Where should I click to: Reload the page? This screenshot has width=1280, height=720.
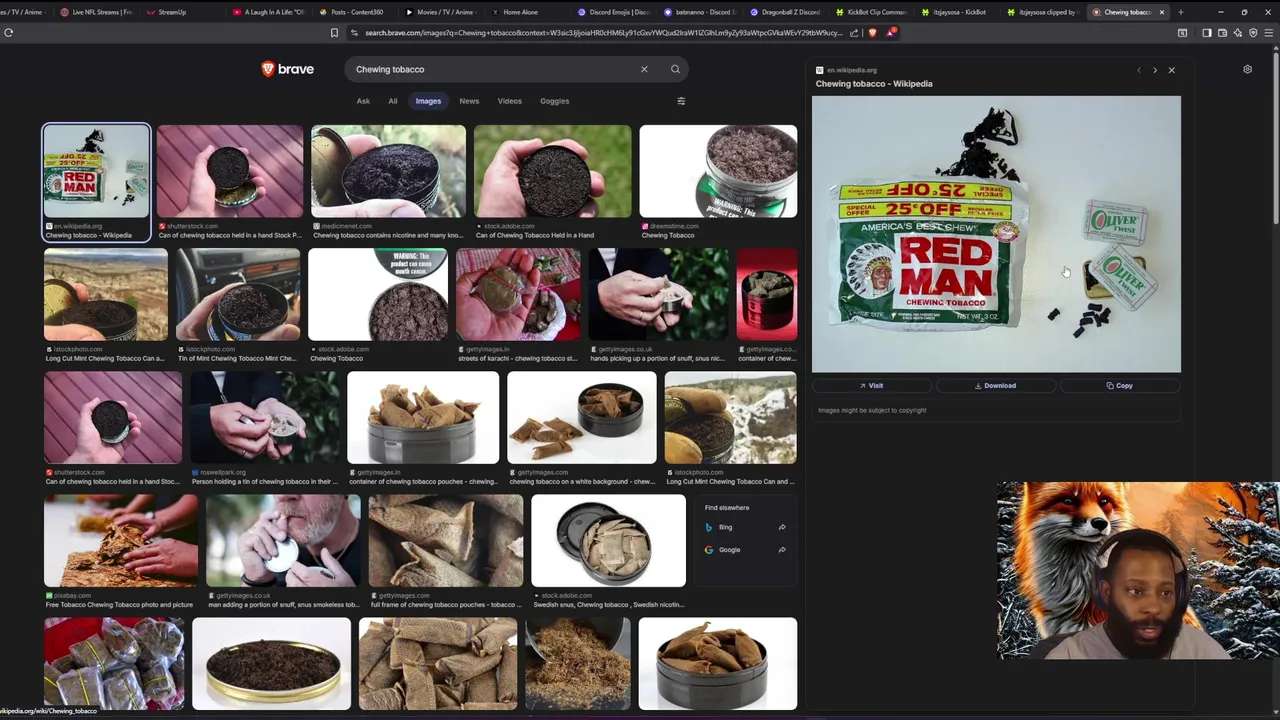[x=8, y=33]
